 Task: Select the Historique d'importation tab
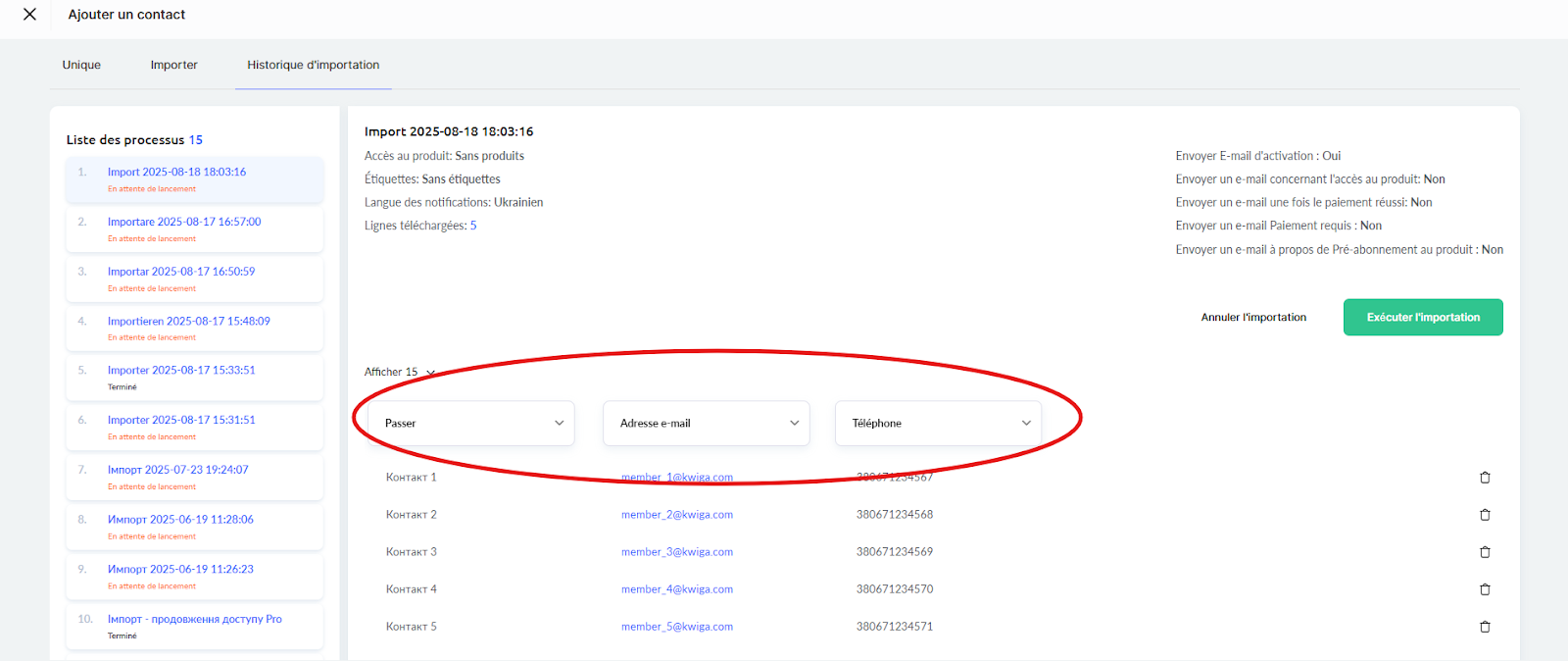tap(313, 65)
